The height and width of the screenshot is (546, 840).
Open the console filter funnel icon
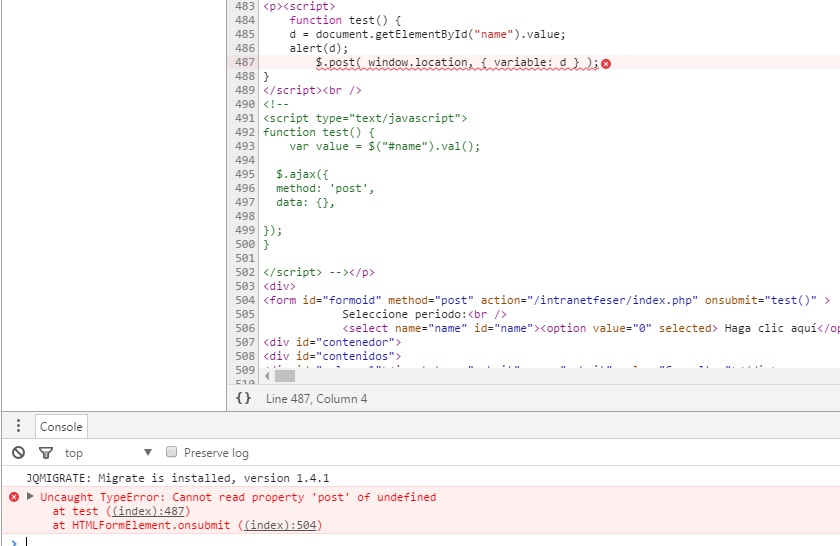46,453
